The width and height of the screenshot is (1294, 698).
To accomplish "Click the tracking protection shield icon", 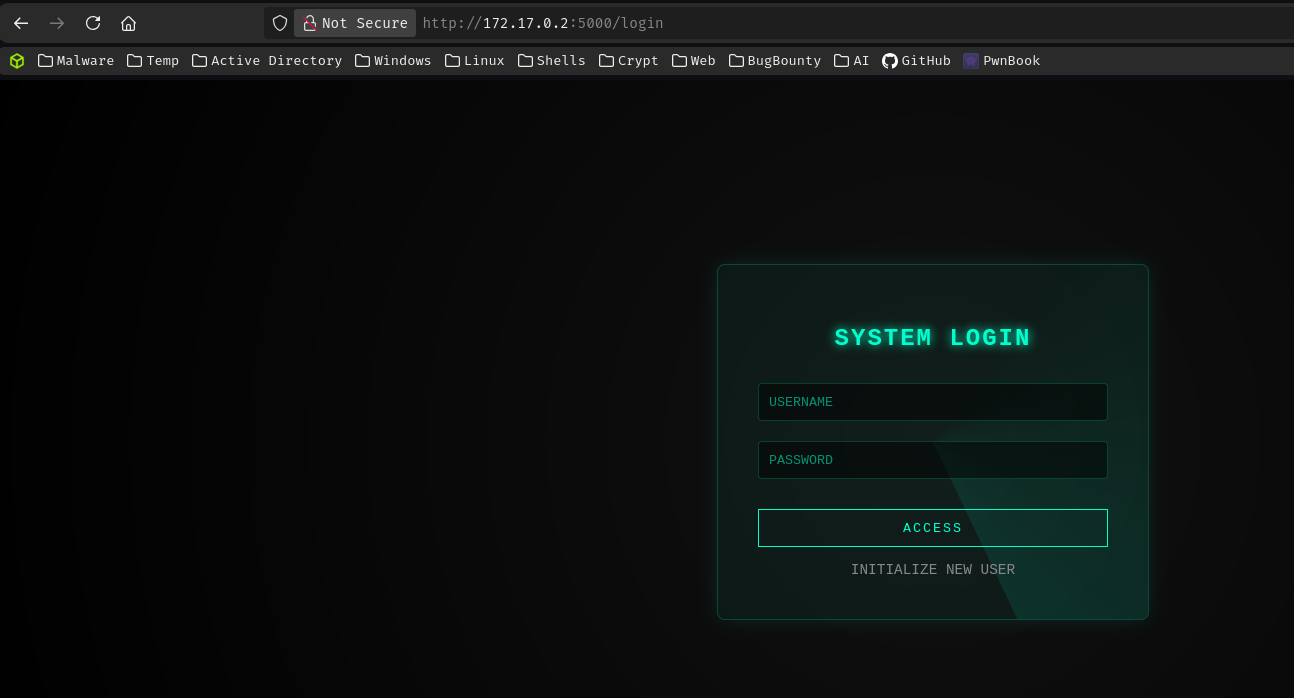I will [280, 23].
